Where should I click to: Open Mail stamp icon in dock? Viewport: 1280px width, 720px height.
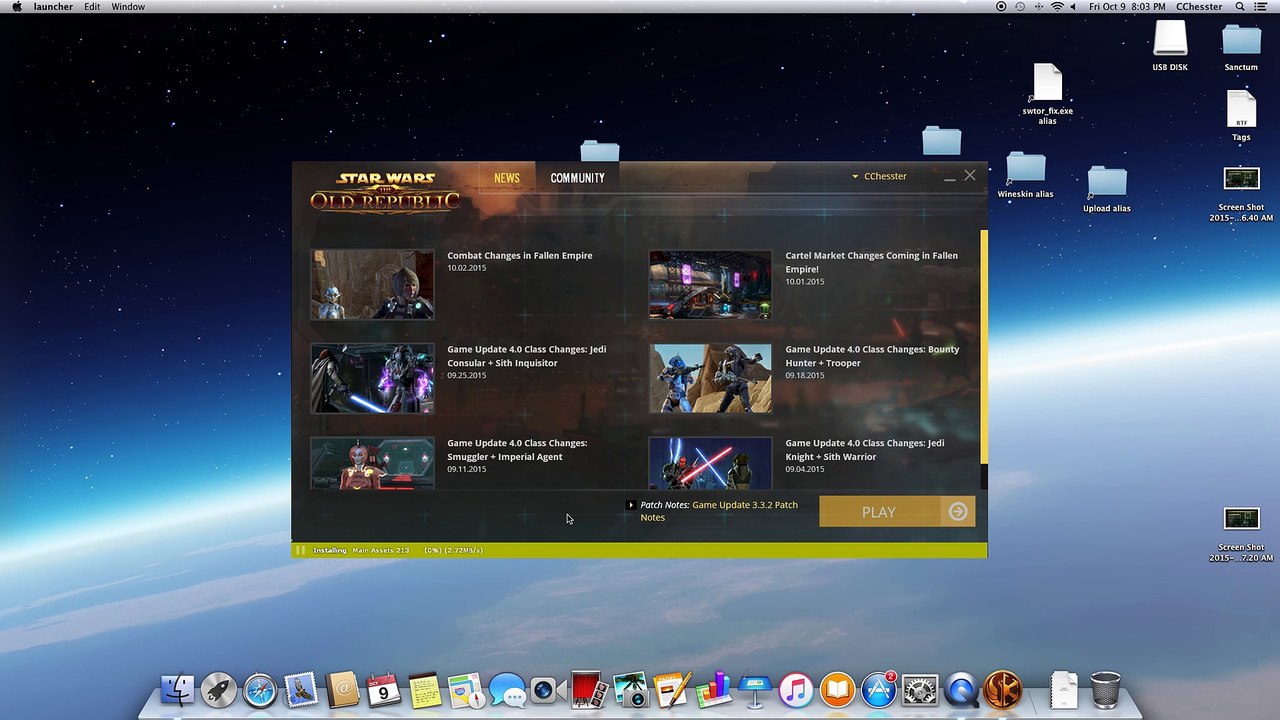tap(301, 690)
